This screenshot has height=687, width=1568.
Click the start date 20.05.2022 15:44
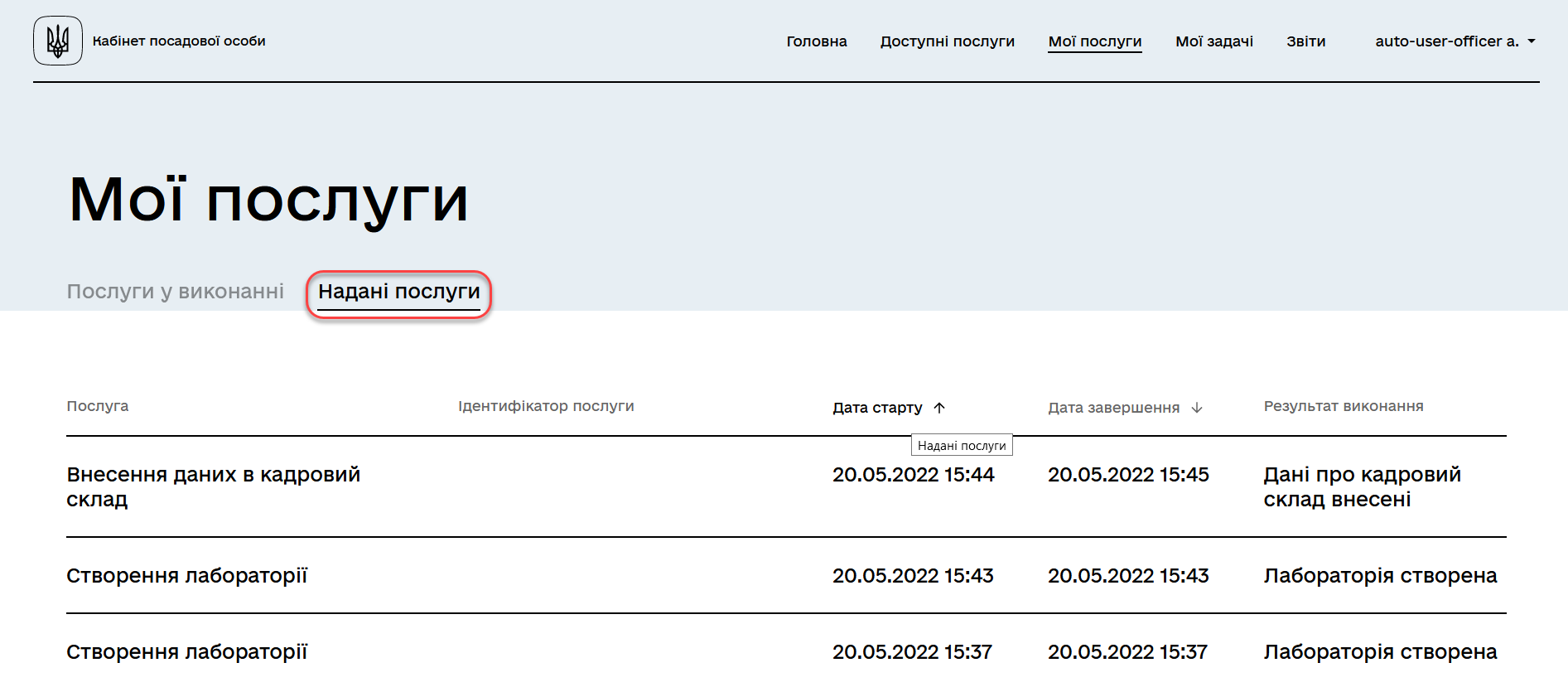914,475
